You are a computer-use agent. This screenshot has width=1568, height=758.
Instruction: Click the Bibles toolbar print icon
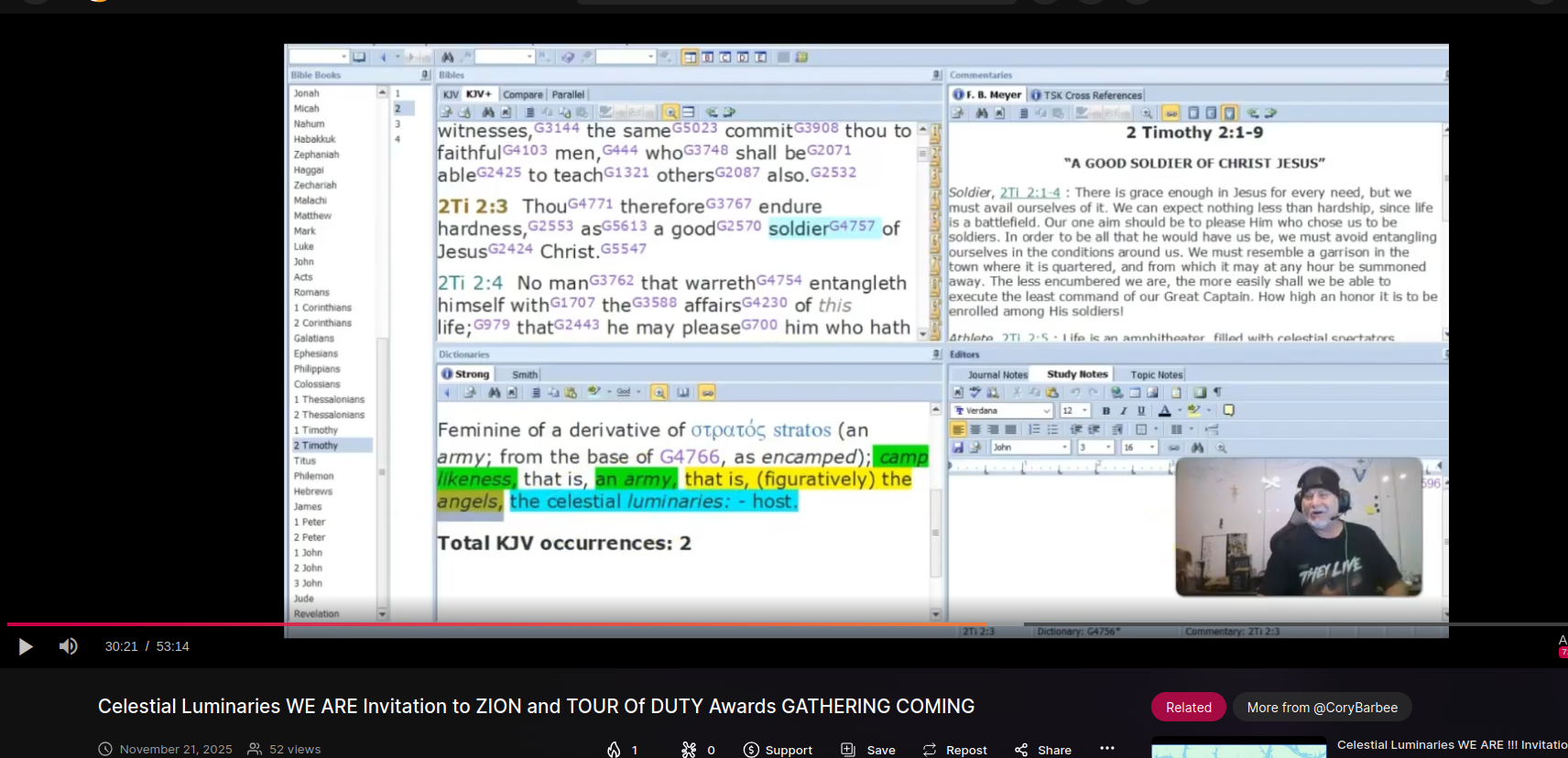click(x=464, y=113)
